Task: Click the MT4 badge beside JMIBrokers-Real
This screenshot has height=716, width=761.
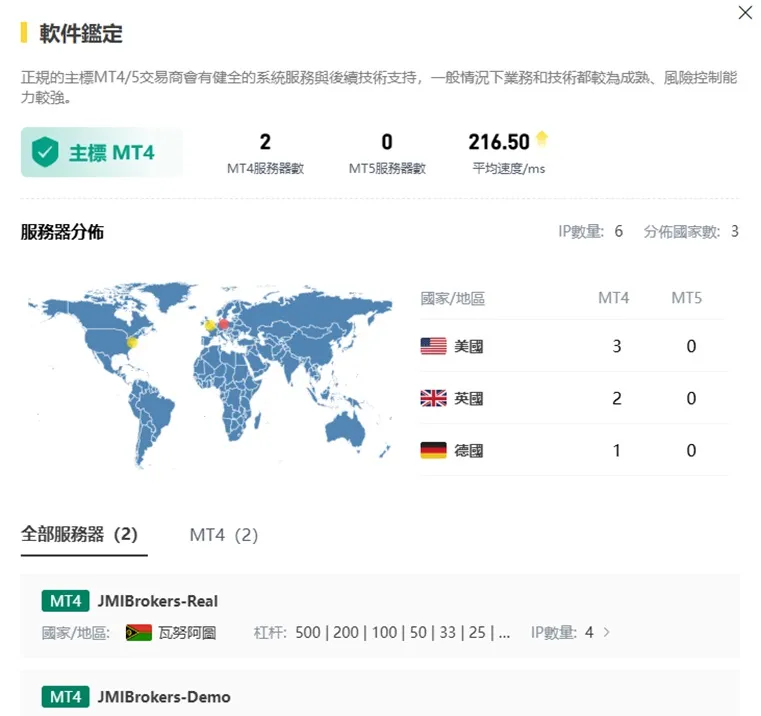Action: pyautogui.click(x=66, y=601)
